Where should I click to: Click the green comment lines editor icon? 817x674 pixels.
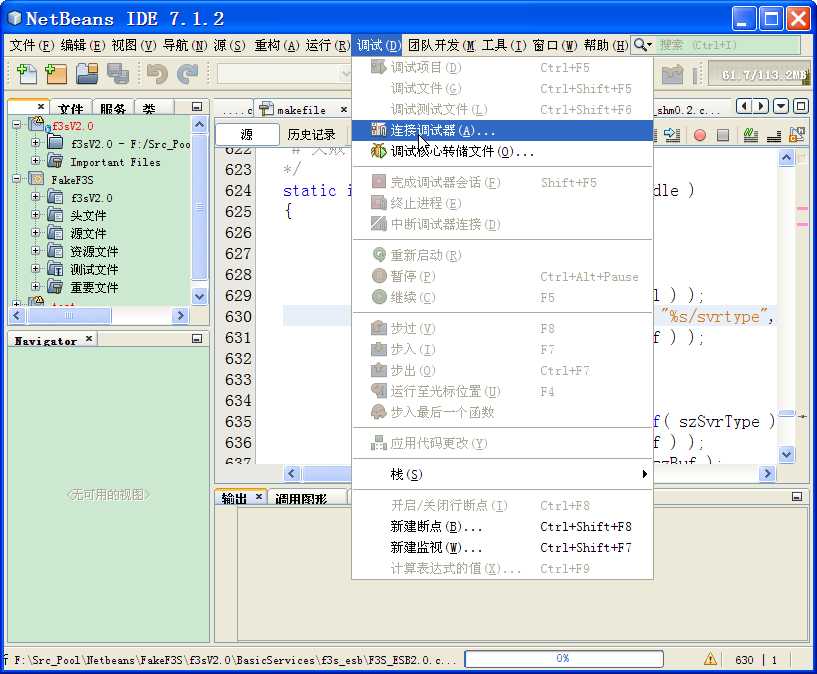pyautogui.click(x=750, y=135)
